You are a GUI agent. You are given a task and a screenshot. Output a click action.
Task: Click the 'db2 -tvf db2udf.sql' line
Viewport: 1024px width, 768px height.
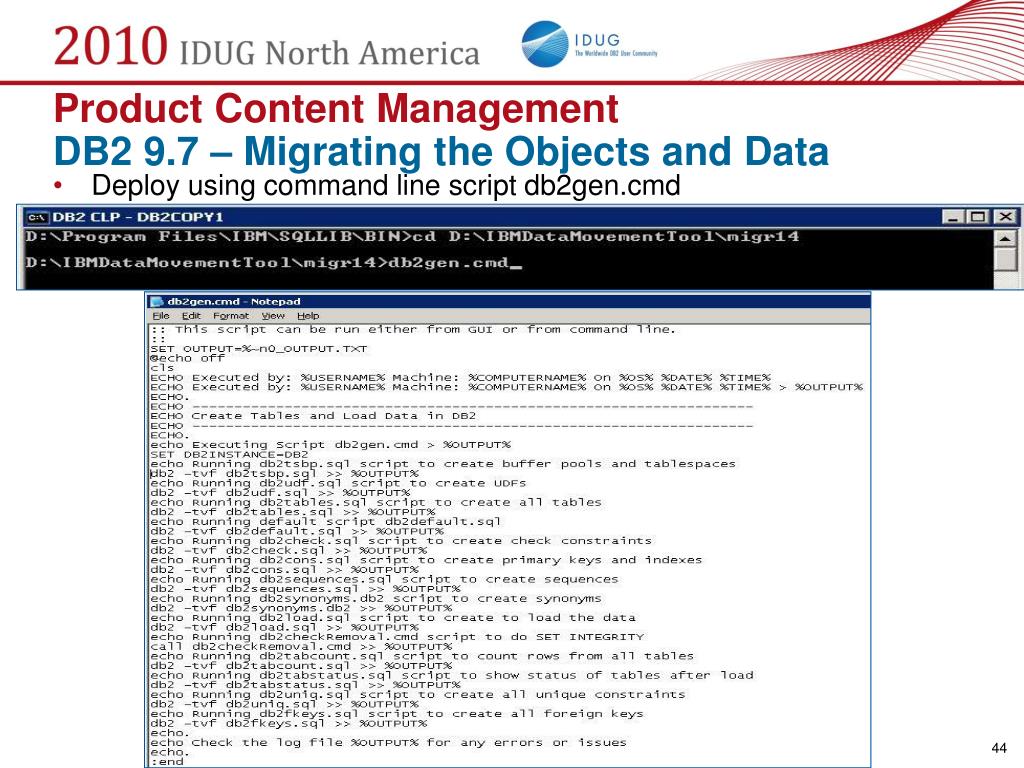point(280,493)
